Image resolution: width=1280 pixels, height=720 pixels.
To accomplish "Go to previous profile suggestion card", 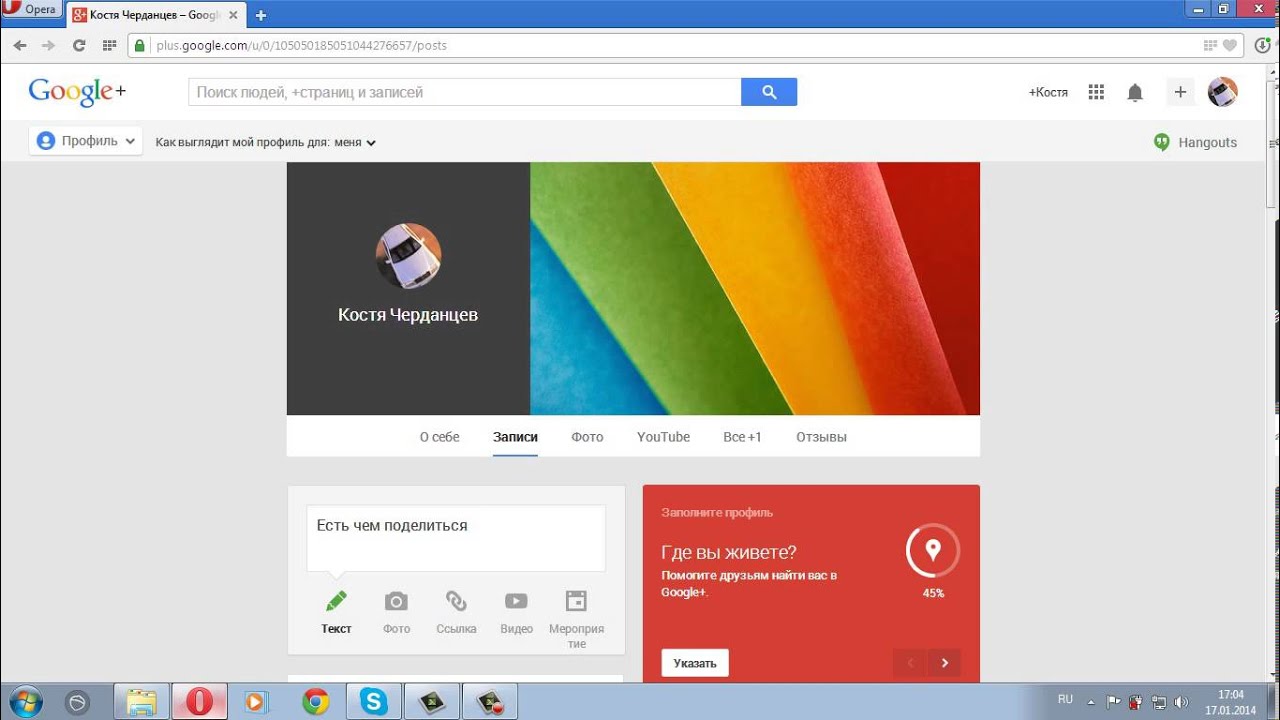I will (910, 663).
